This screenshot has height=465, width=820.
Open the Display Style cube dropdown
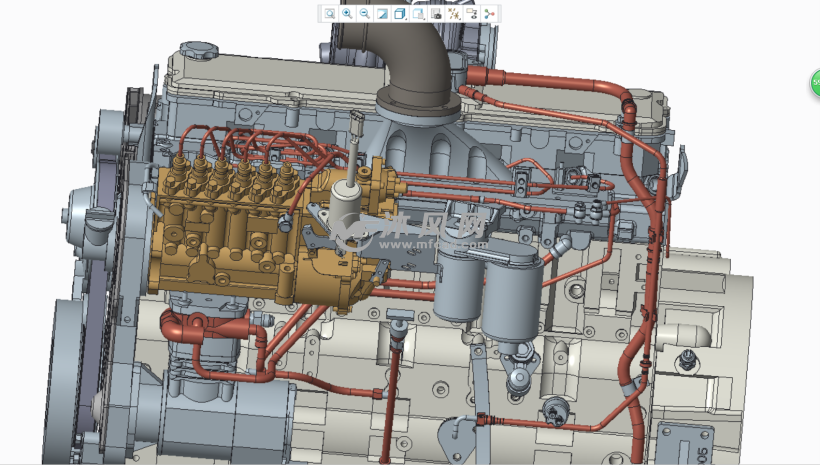point(400,13)
